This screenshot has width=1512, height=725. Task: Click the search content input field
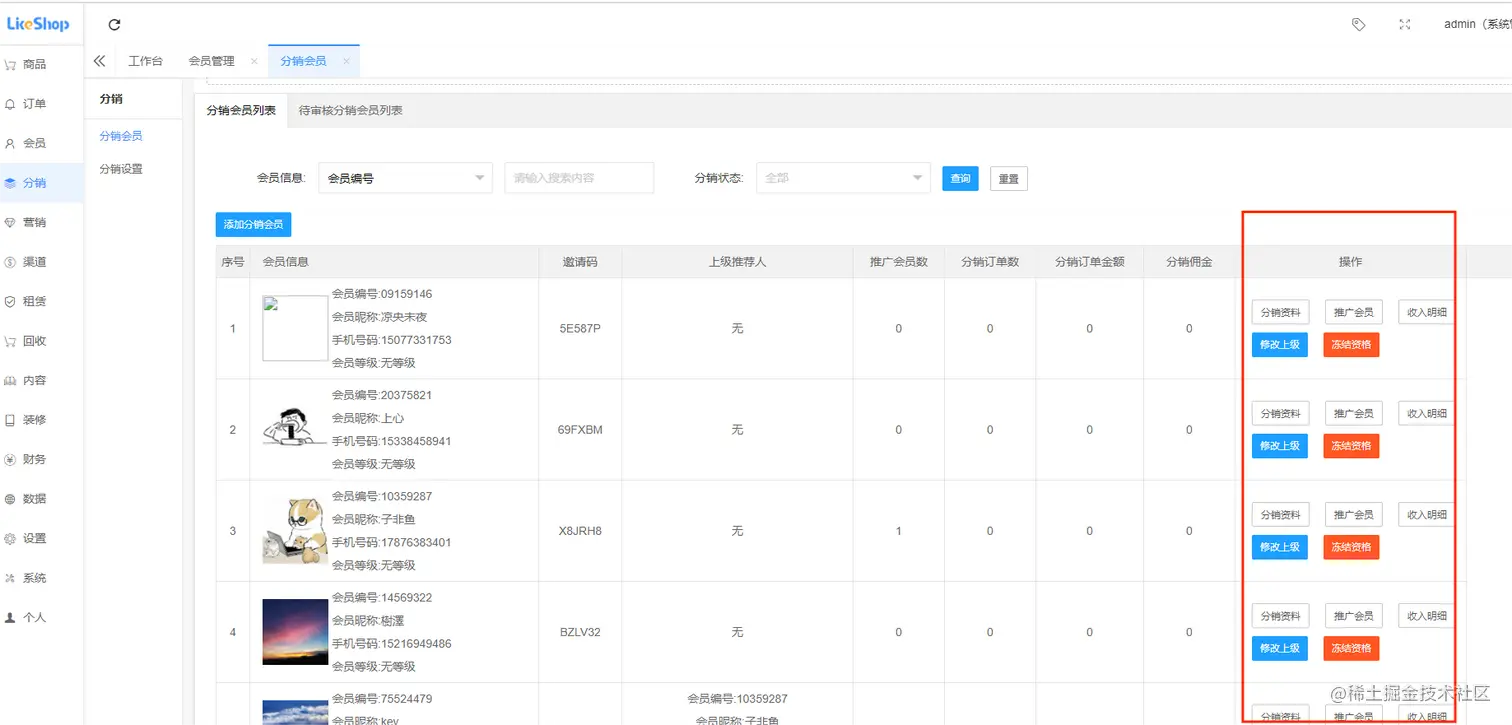click(579, 178)
